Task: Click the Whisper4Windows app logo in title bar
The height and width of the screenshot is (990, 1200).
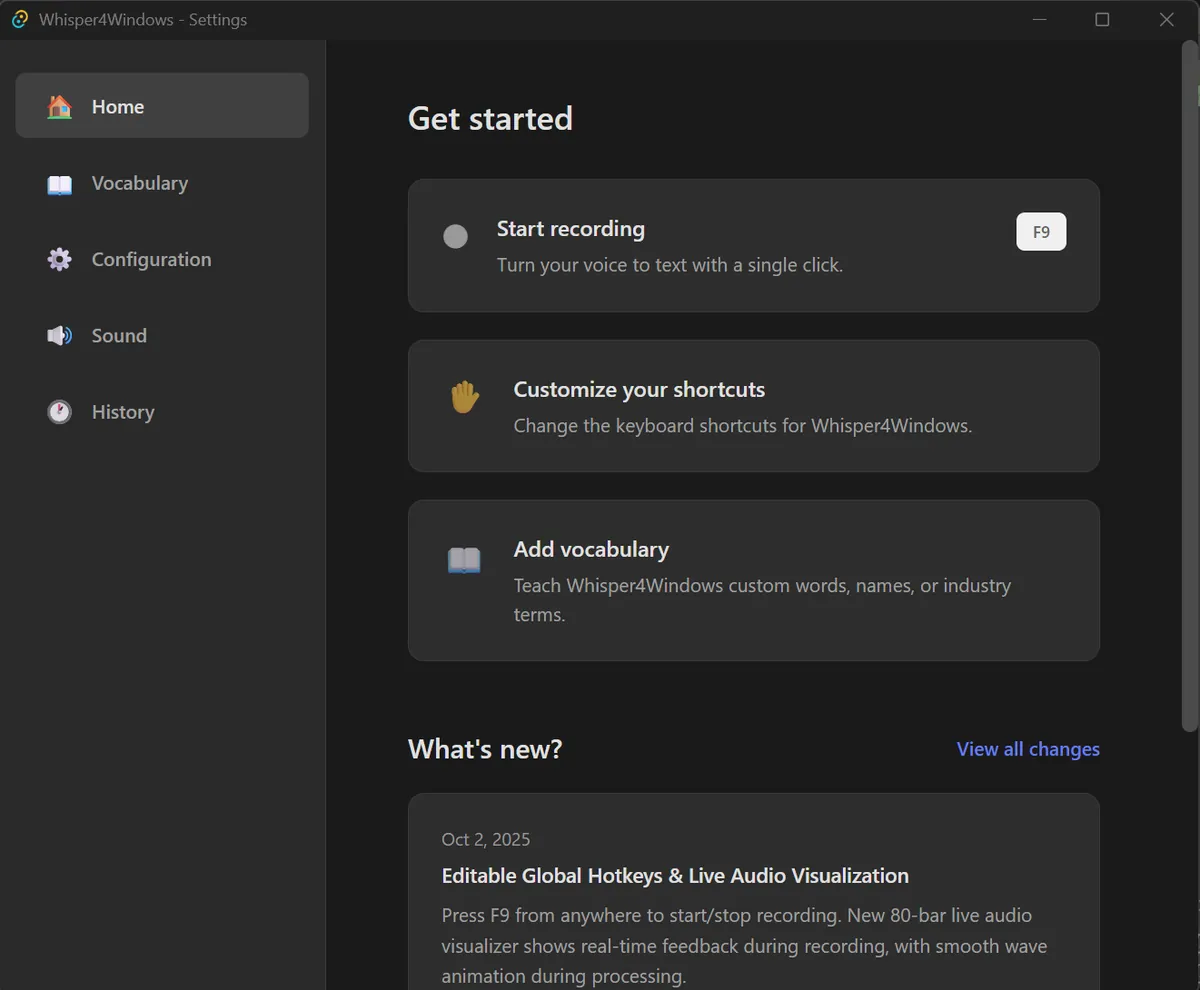Action: tap(19, 19)
